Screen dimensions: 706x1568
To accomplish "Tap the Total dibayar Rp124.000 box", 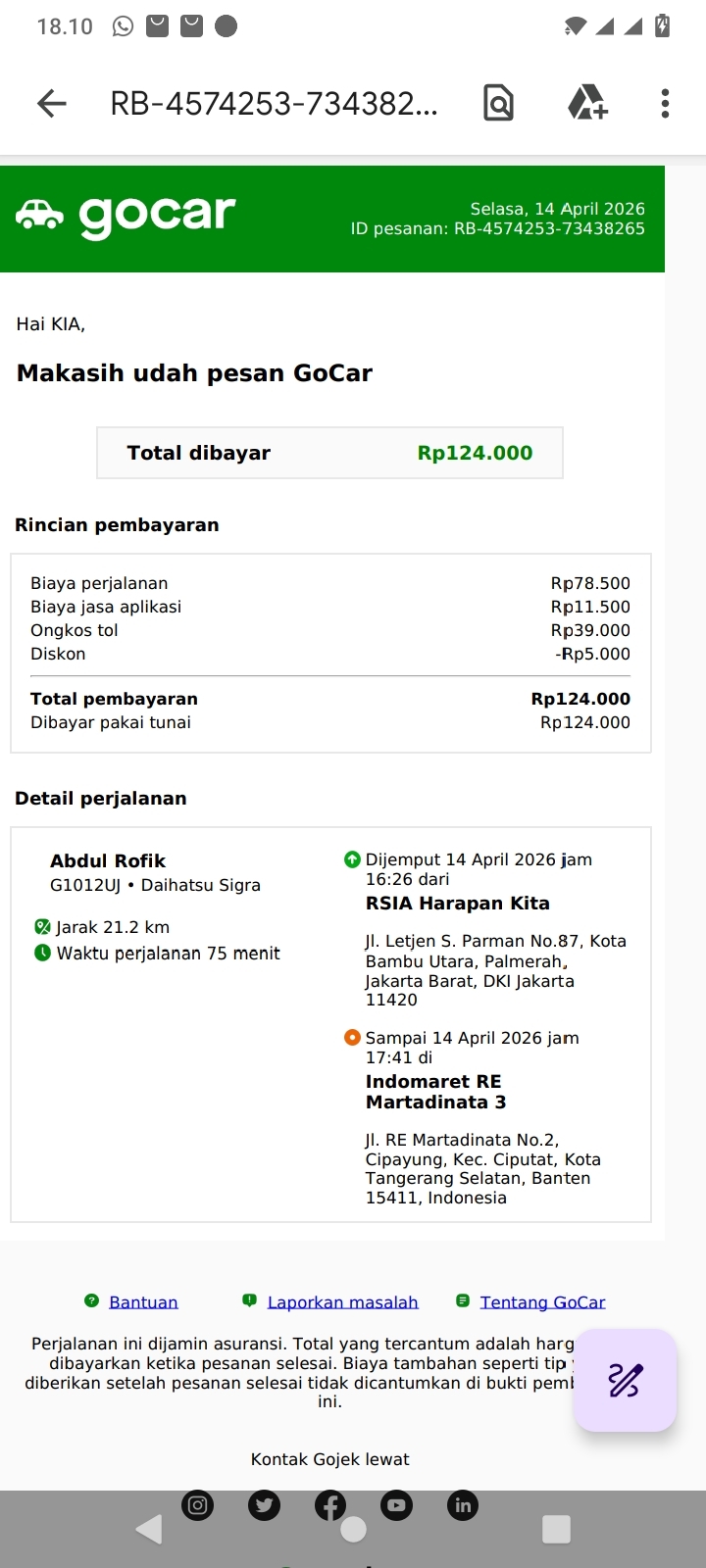I will click(x=329, y=453).
